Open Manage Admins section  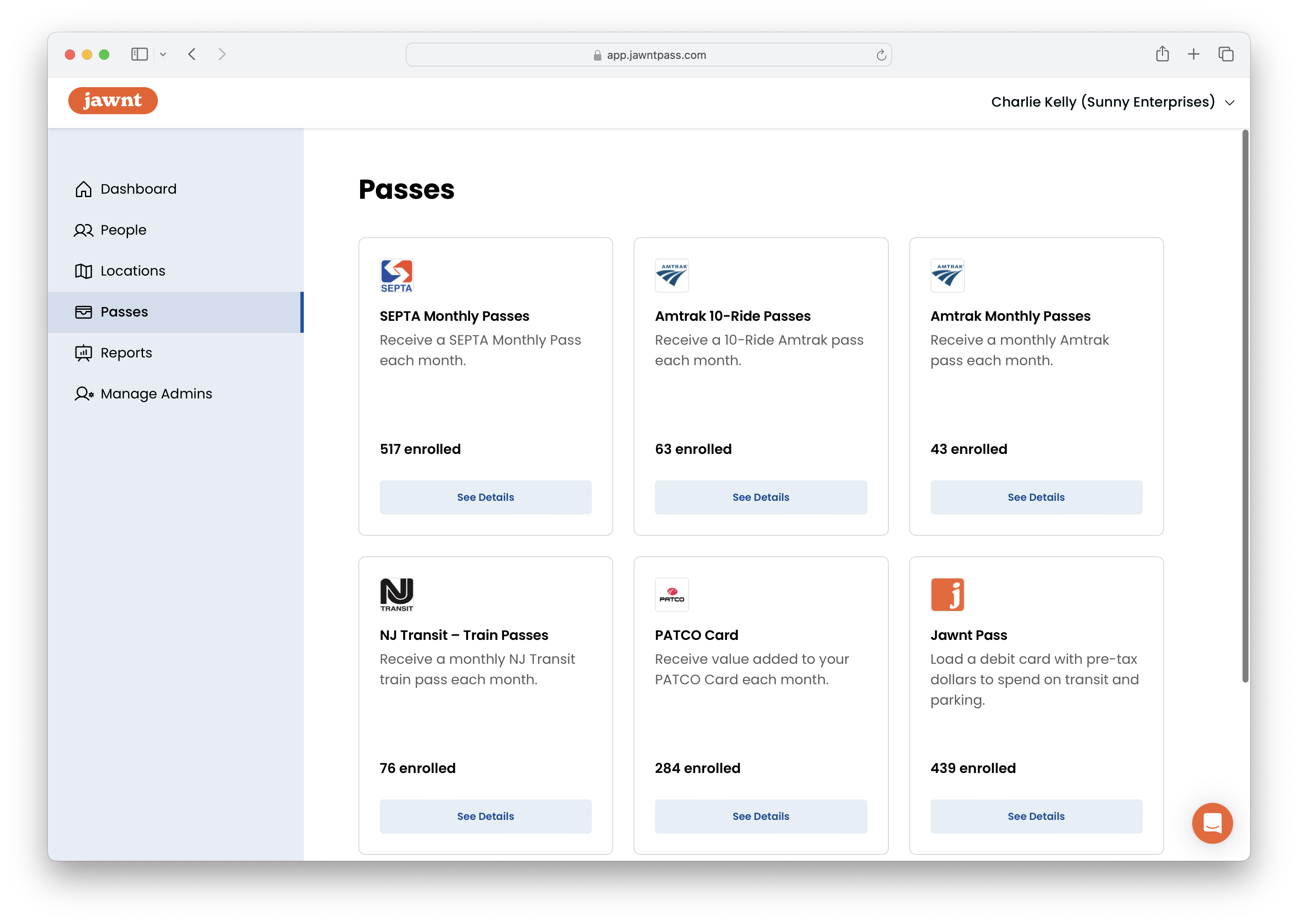[x=156, y=394]
